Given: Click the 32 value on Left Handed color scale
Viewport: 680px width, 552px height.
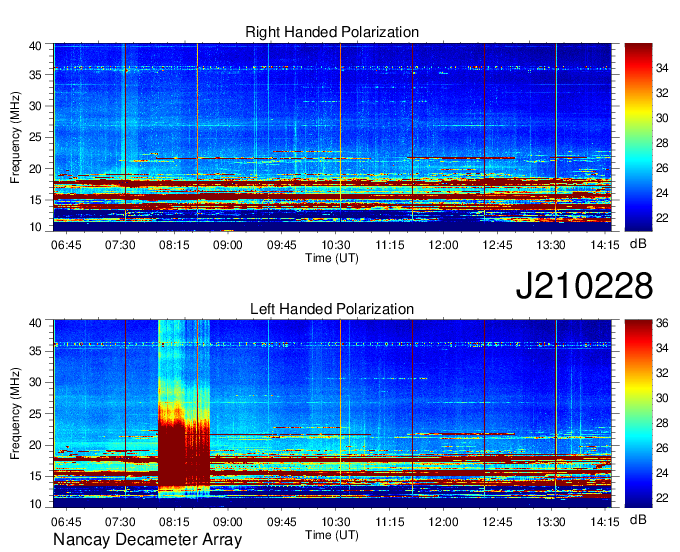Looking at the screenshot, I should click(x=662, y=373).
